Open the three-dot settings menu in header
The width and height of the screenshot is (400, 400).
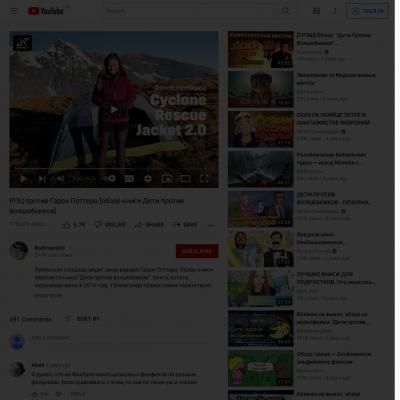coord(335,11)
